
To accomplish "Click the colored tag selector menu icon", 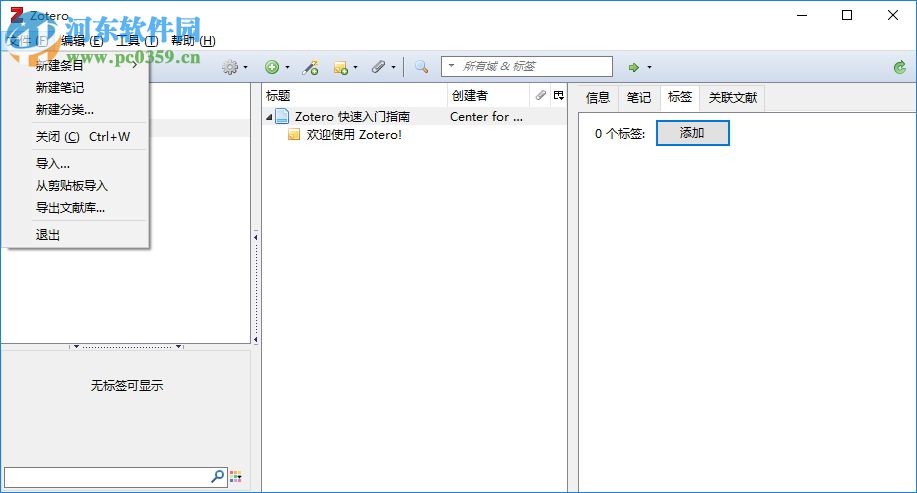I will coord(236,477).
